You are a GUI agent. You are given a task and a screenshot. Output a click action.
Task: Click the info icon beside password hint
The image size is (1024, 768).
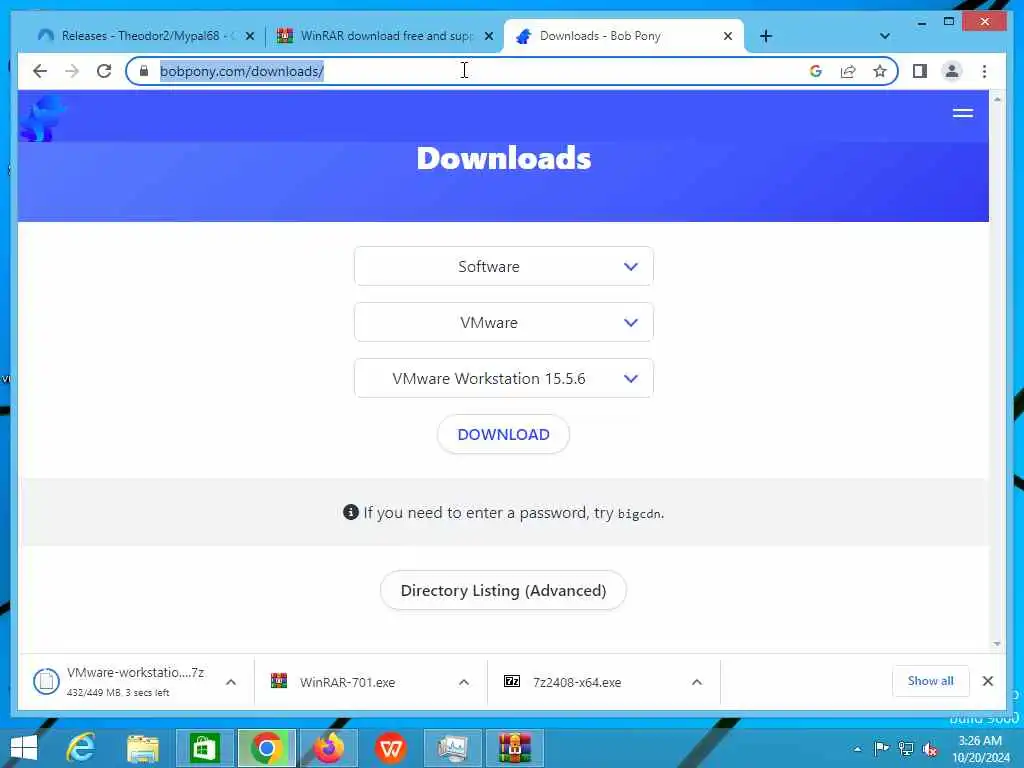click(x=351, y=512)
